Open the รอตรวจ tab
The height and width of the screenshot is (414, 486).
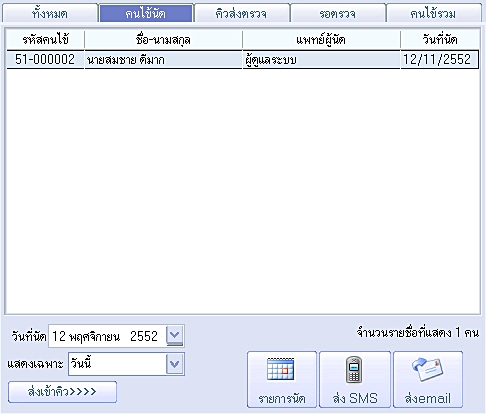pyautogui.click(x=338, y=13)
